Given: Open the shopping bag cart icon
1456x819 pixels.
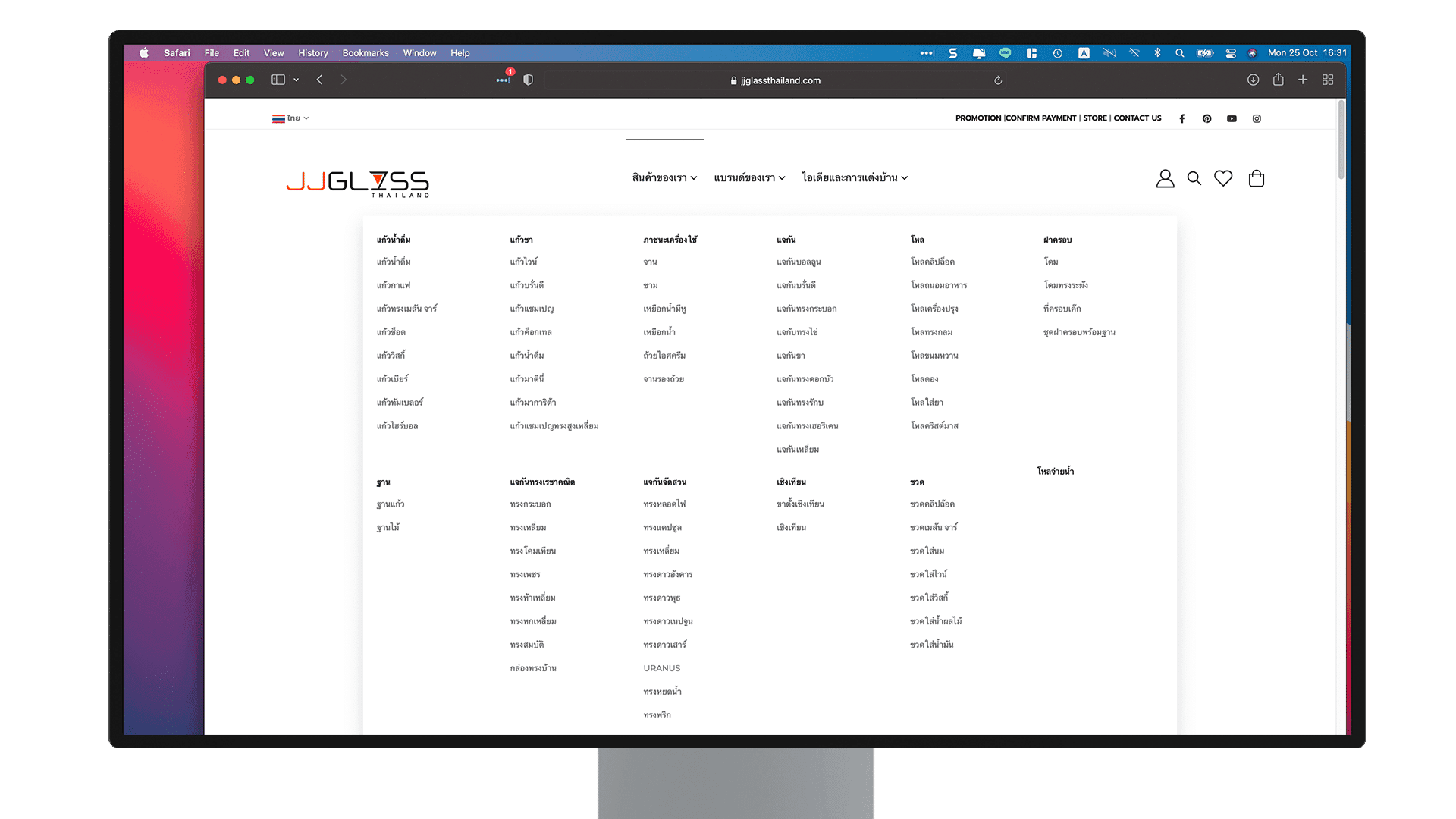Looking at the screenshot, I should (x=1257, y=178).
